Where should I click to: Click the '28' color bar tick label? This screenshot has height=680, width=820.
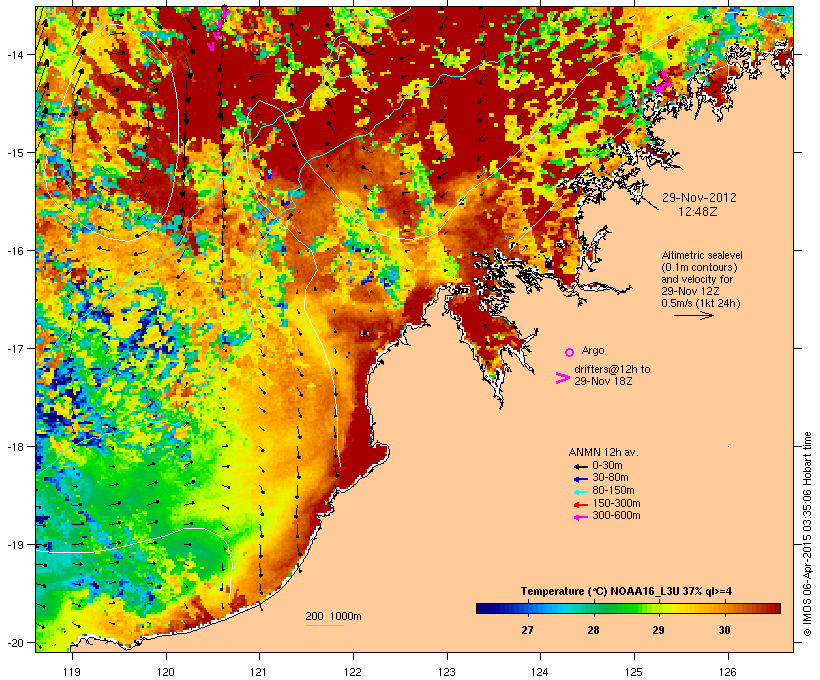point(593,630)
